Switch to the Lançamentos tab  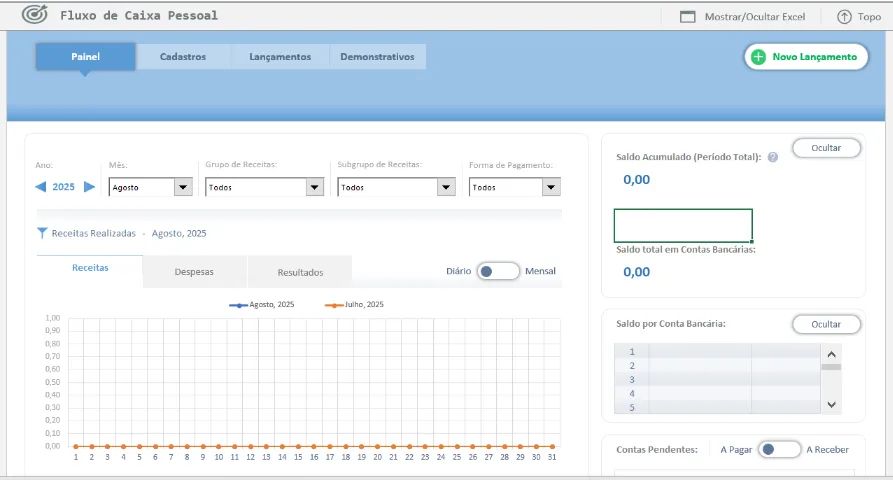(x=280, y=57)
